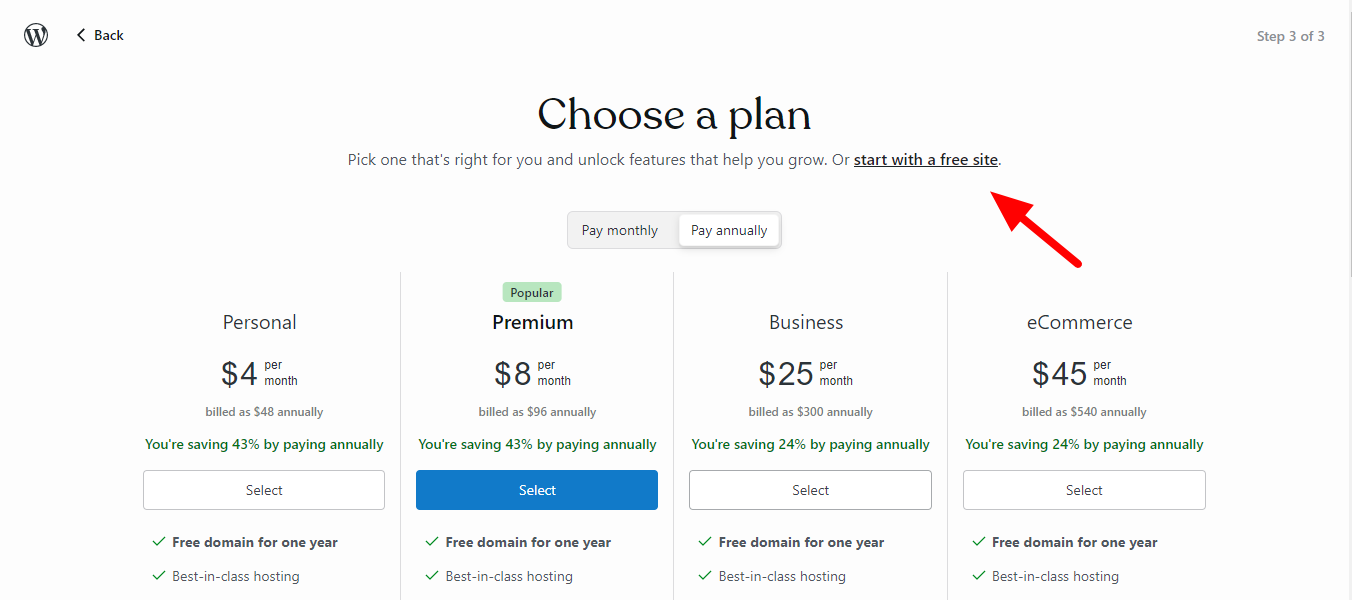Screen dimensions: 1352x600
Task: Select the Personal plan
Action: click(x=264, y=490)
